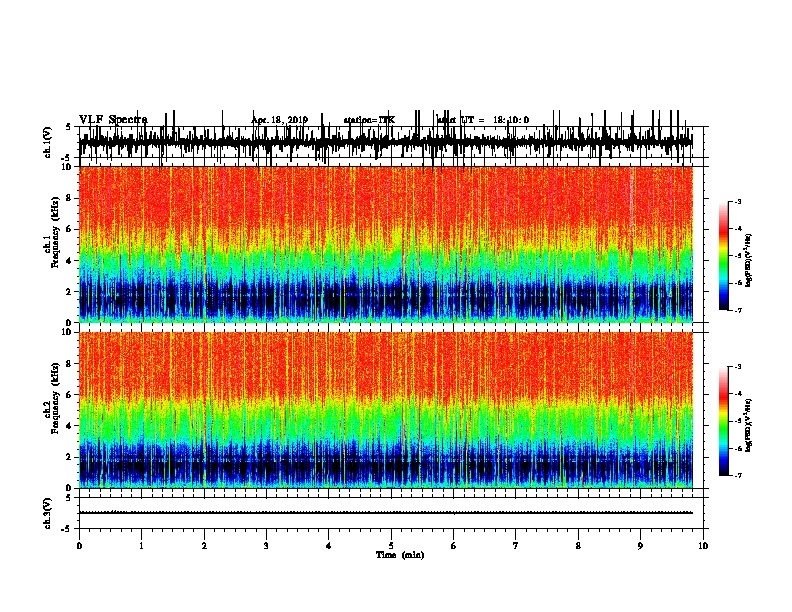This screenshot has width=792, height=612.
Task: Select the date text 'Apr. 18, 2019'
Action: [280, 120]
